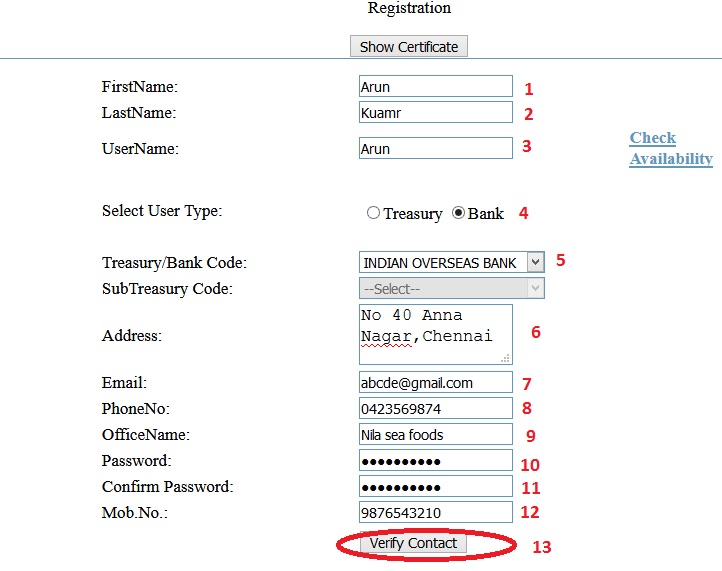Focus the PhoneNo input field
The image size is (722, 571).
[435, 408]
